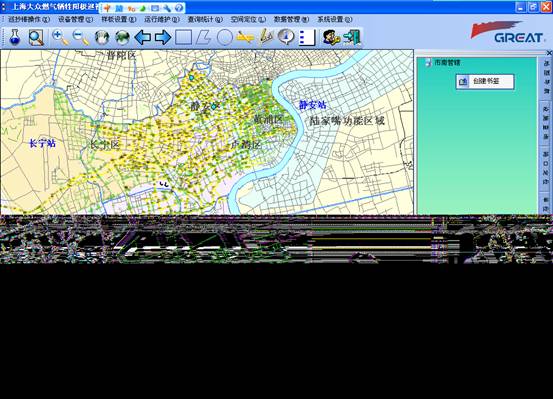This screenshot has height=399, width=553.
Task: Click the 创建书签 button
Action: tap(485, 81)
